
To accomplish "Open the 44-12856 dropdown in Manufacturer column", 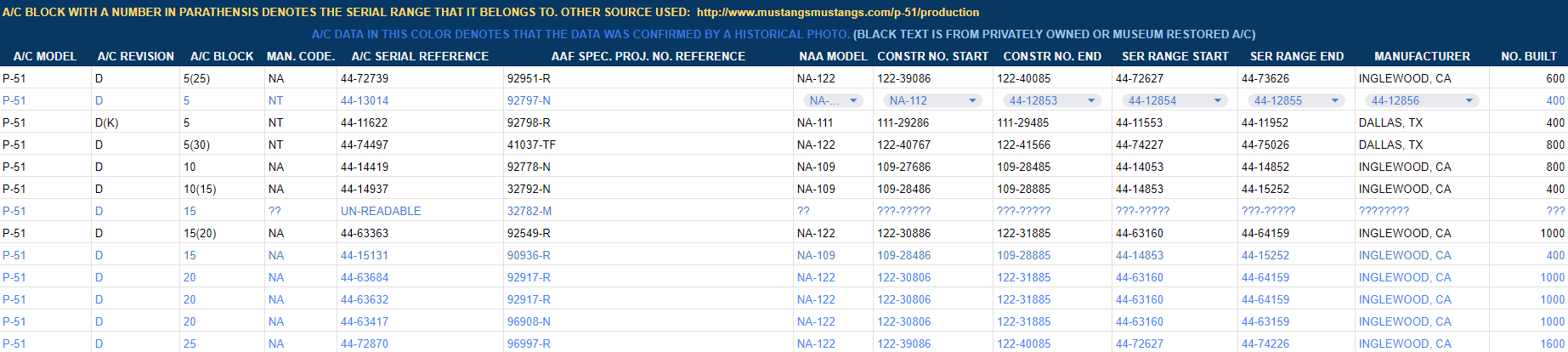I will [x=1422, y=100].
